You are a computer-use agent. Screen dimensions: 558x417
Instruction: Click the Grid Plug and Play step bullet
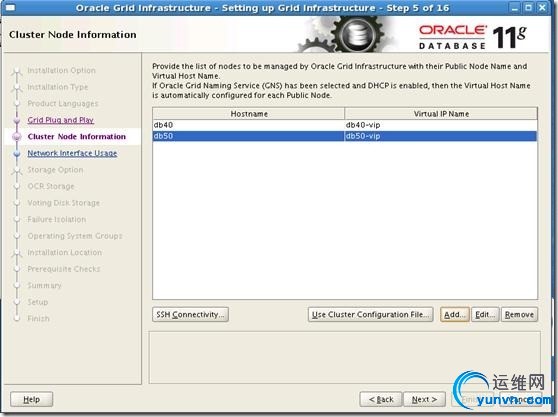click(x=16, y=120)
